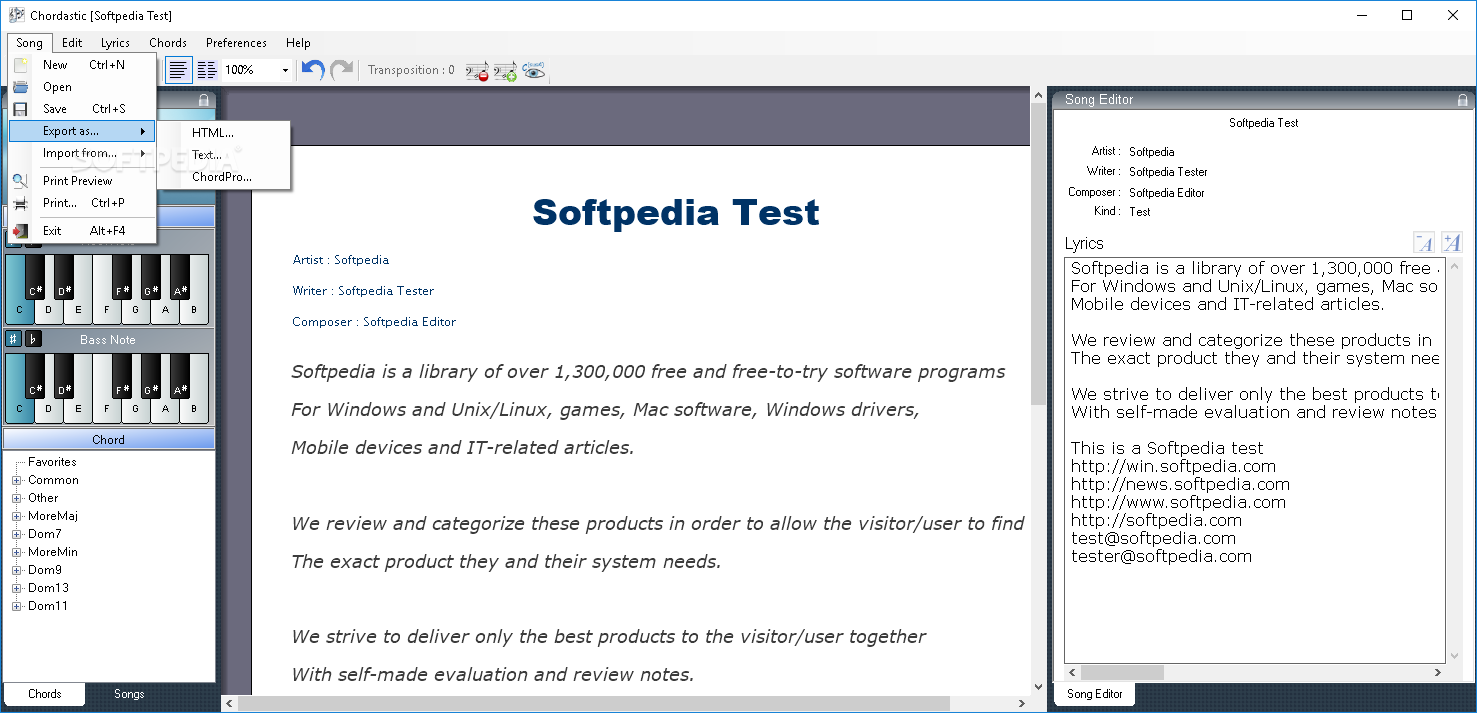Viewport: 1477px width, 713px height.
Task: Expand the Dom13 chord group
Action: (16, 589)
